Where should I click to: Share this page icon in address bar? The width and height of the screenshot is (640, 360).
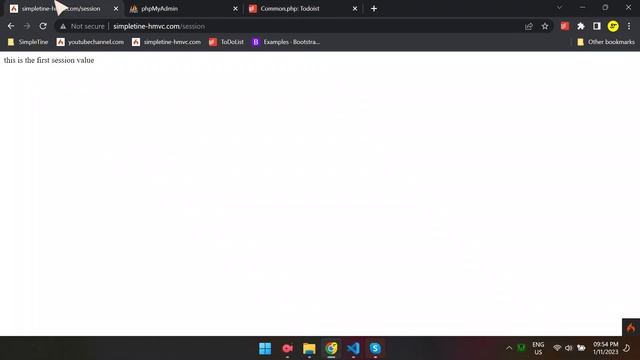(529, 26)
